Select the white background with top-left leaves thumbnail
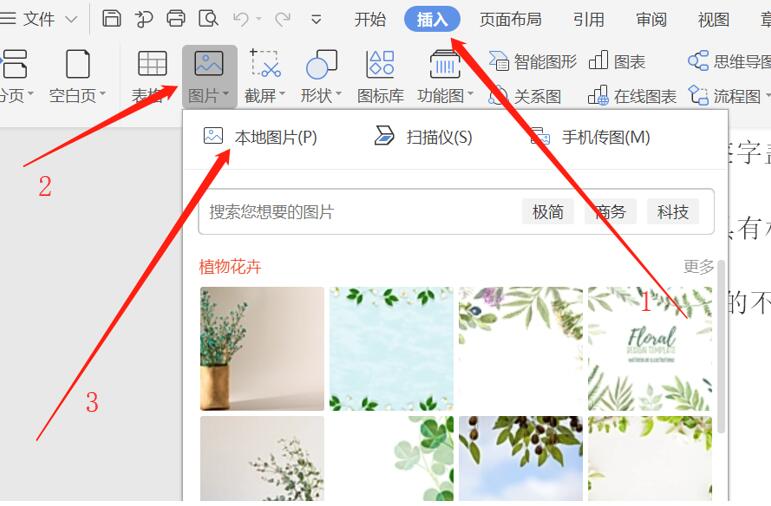The height and width of the screenshot is (506, 771). [x=520, y=349]
